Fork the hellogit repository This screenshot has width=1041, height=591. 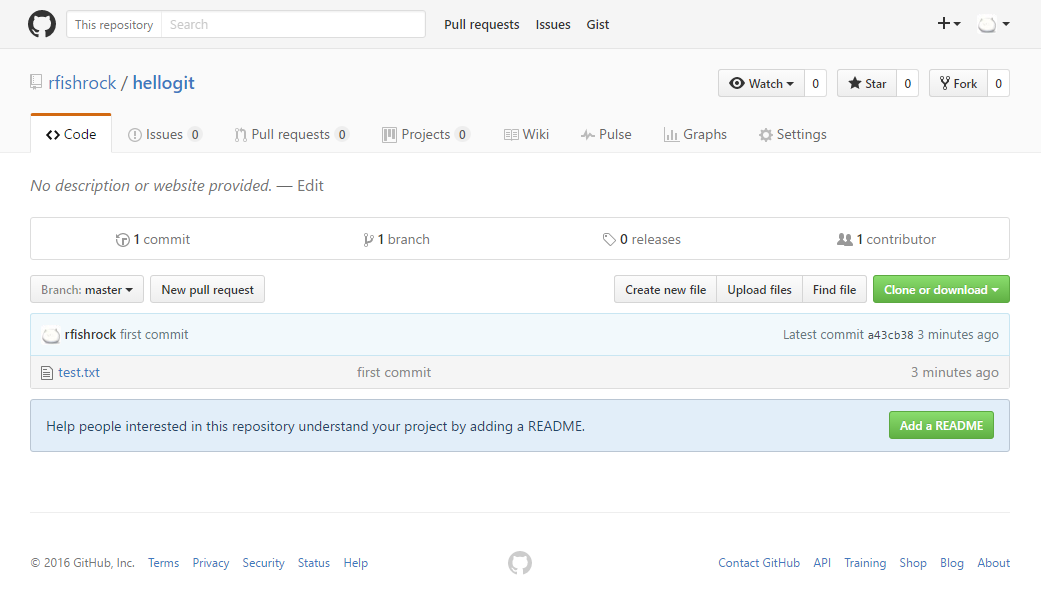click(x=958, y=84)
